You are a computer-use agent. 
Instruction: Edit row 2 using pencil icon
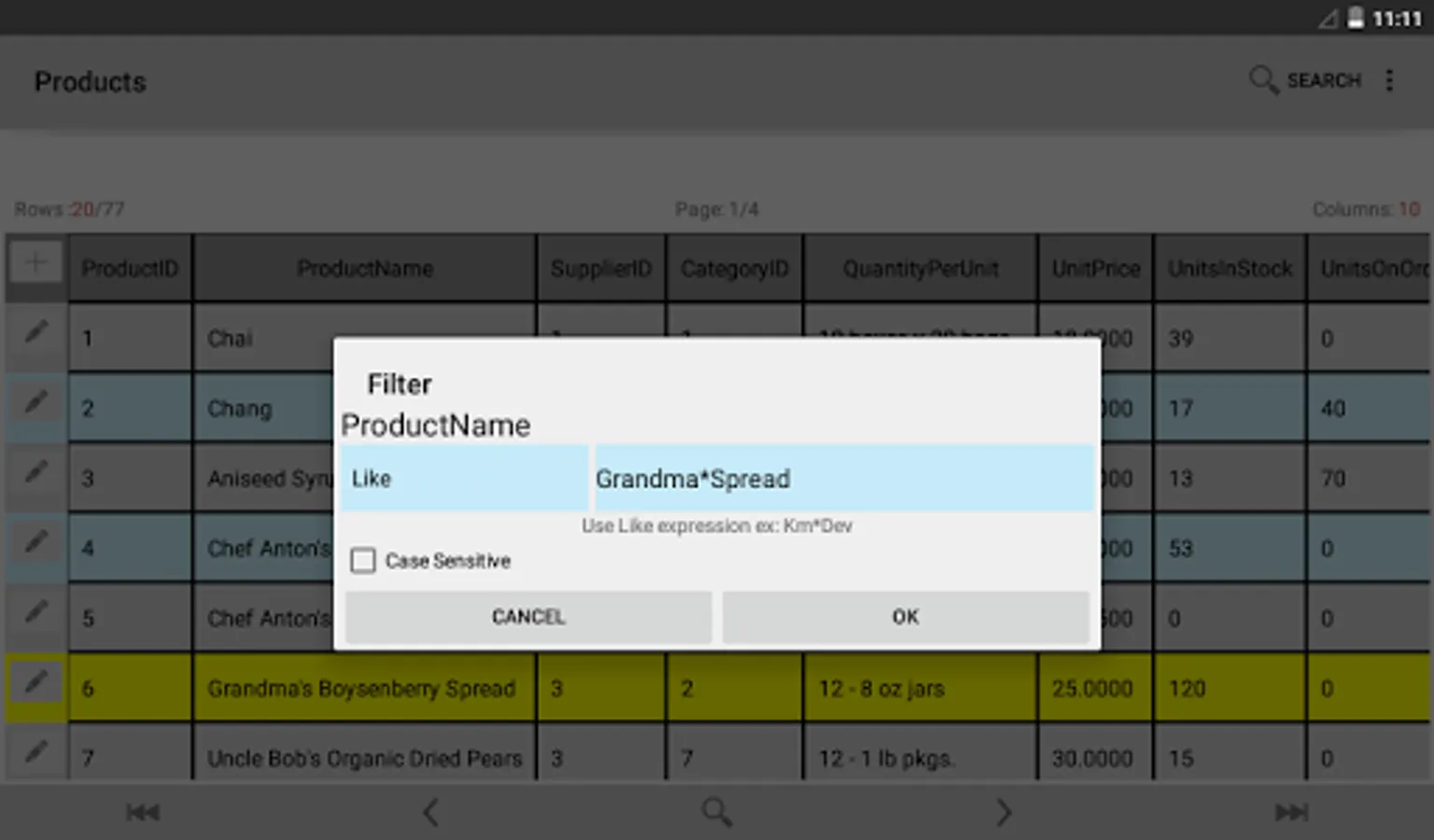tap(36, 402)
